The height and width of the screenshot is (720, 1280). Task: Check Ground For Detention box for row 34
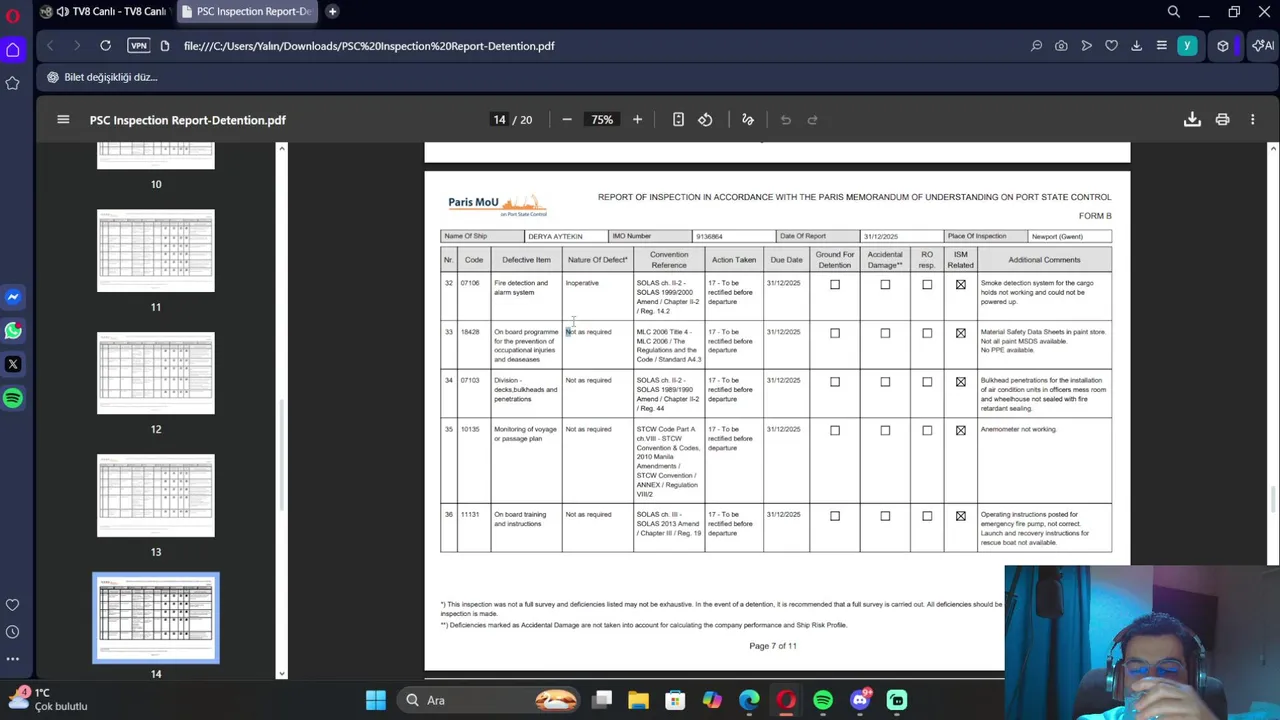835,382
